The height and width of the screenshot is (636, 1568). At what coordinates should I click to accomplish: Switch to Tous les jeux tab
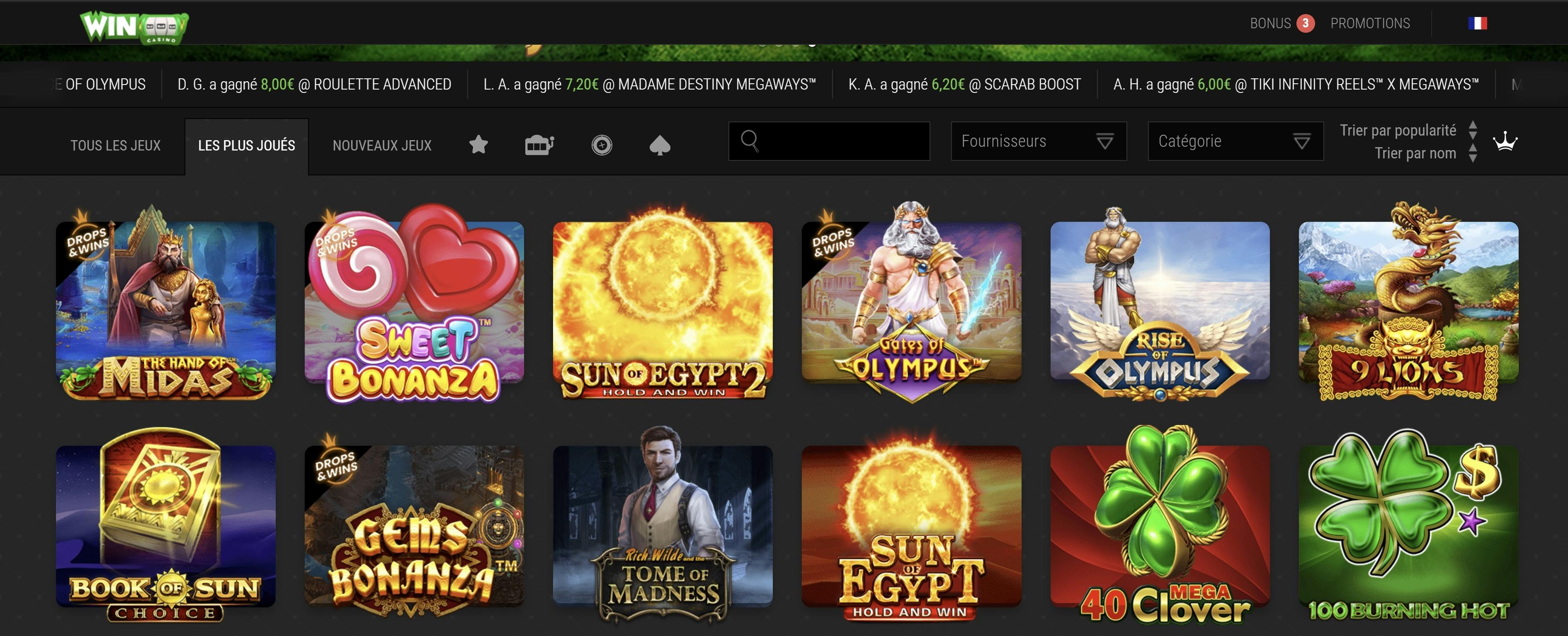116,146
